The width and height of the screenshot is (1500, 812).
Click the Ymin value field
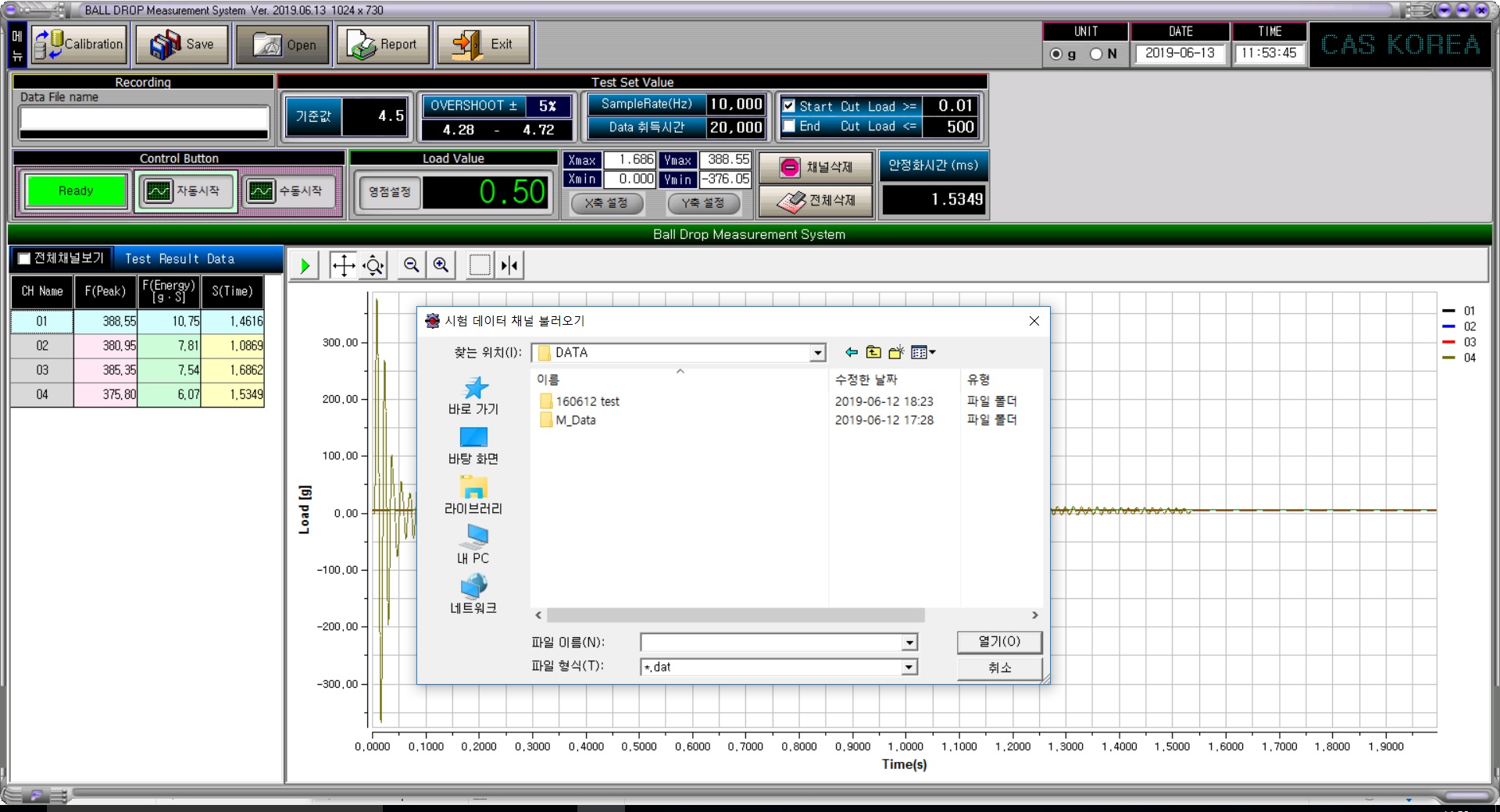(725, 180)
